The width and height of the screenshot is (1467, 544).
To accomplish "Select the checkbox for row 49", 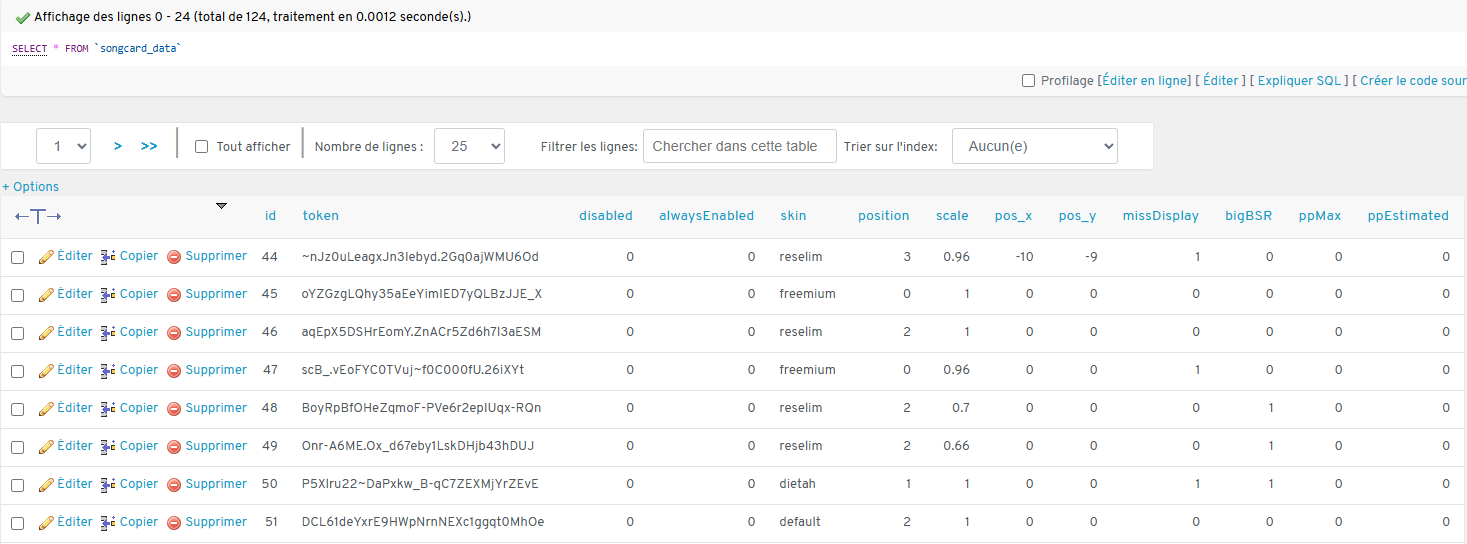I will (x=18, y=447).
